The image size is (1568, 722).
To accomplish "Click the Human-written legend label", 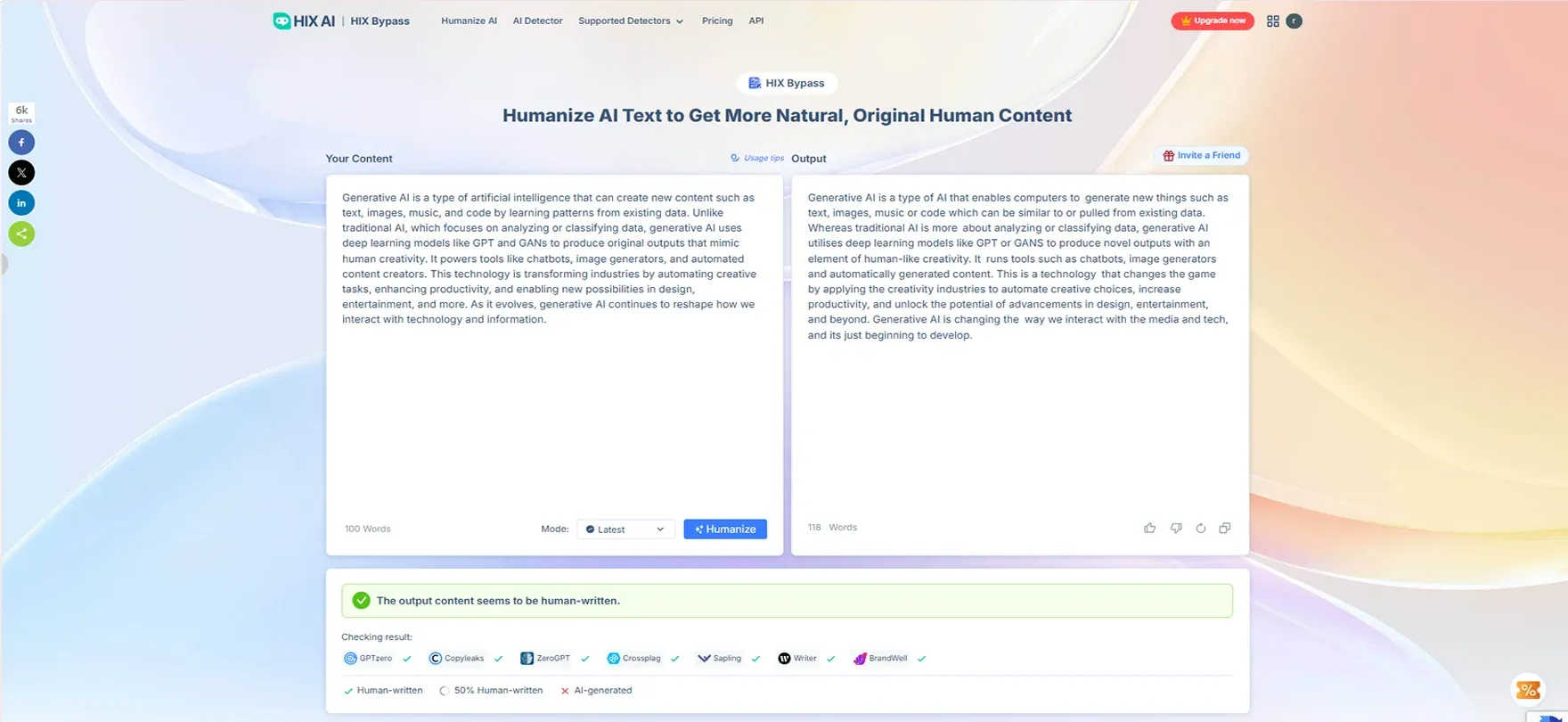I will [389, 691].
